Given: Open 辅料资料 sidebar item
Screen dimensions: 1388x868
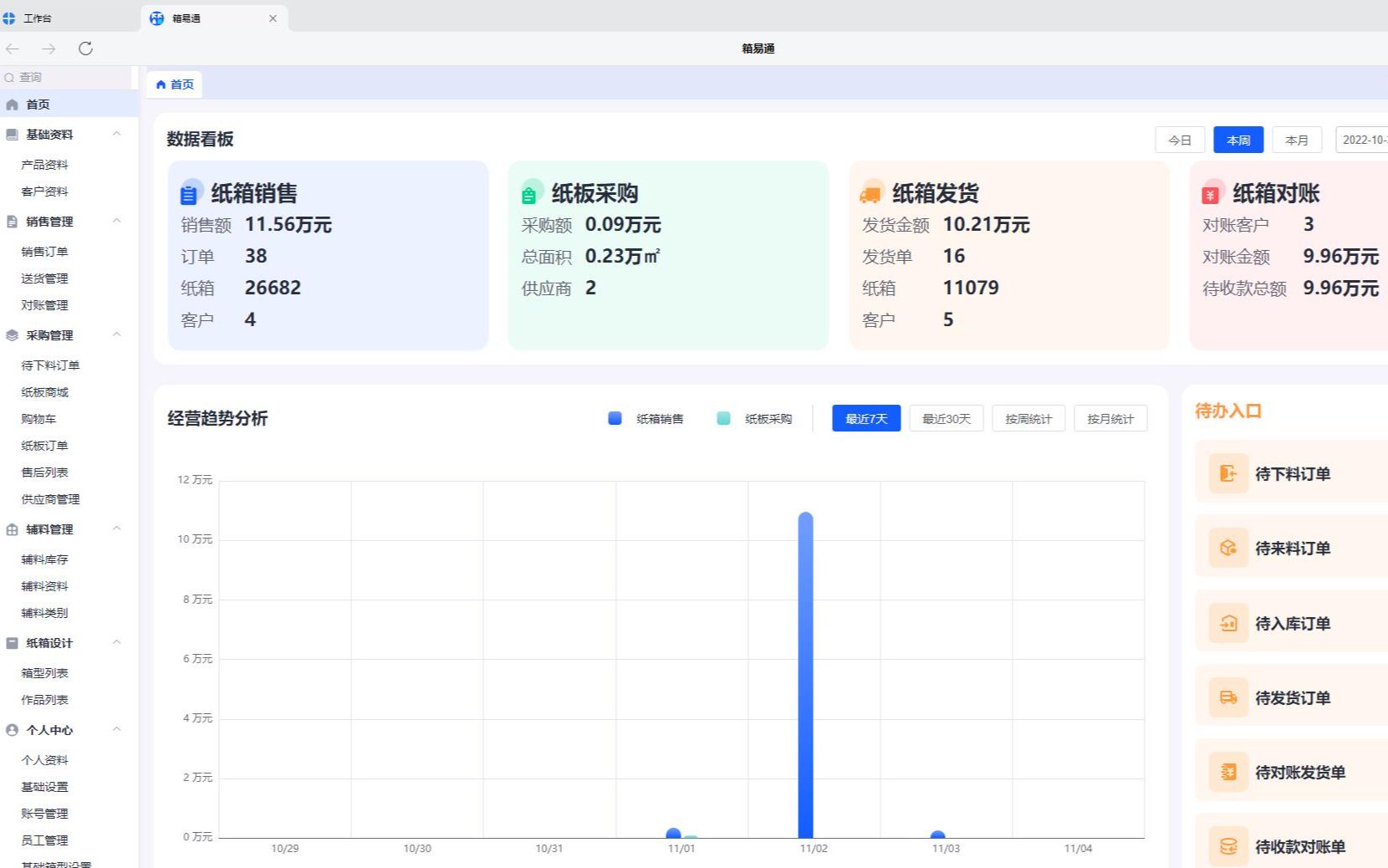Looking at the screenshot, I should pos(44,586).
